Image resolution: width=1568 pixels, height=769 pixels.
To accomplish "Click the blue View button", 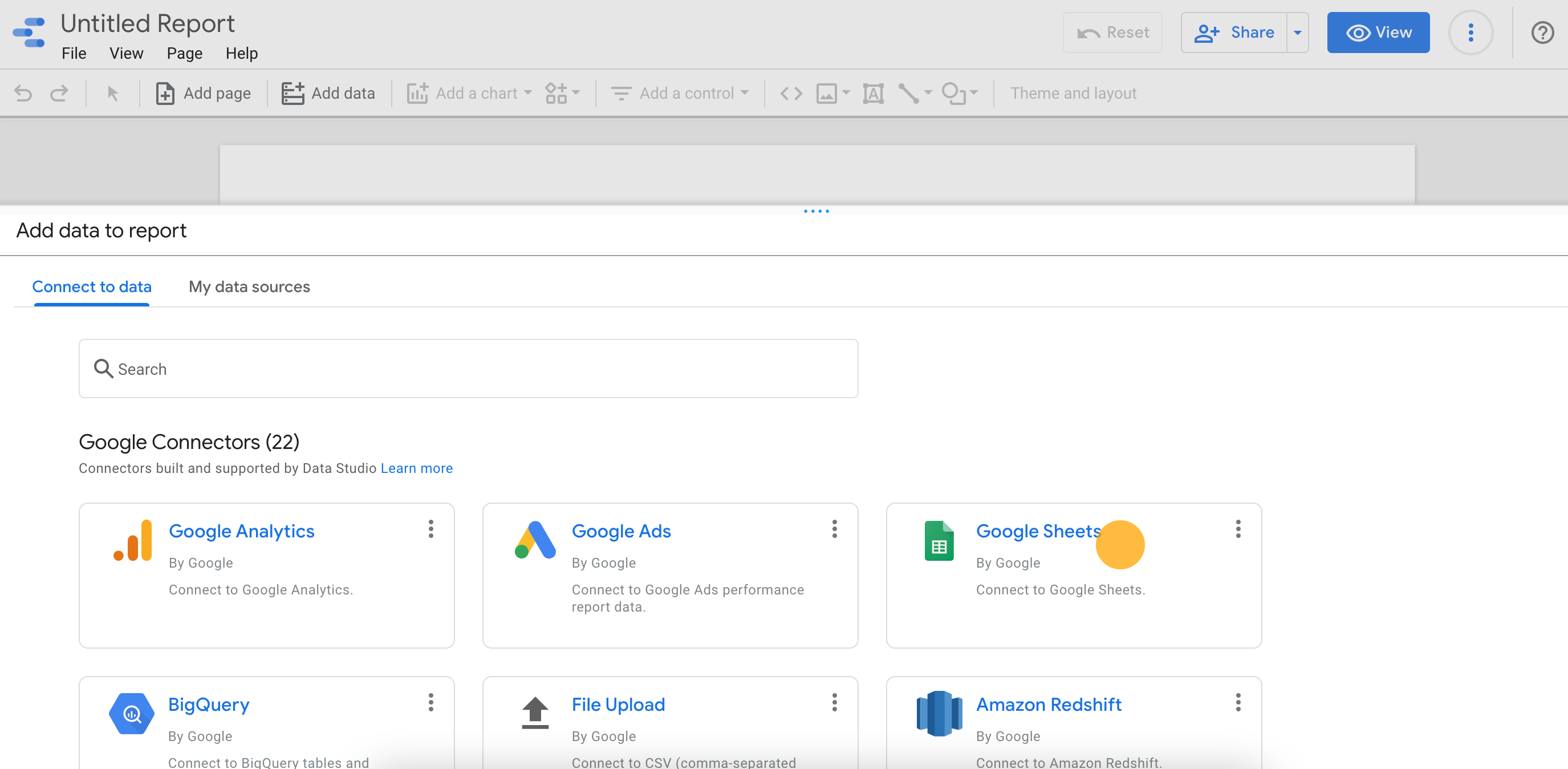I will pyautogui.click(x=1378, y=33).
